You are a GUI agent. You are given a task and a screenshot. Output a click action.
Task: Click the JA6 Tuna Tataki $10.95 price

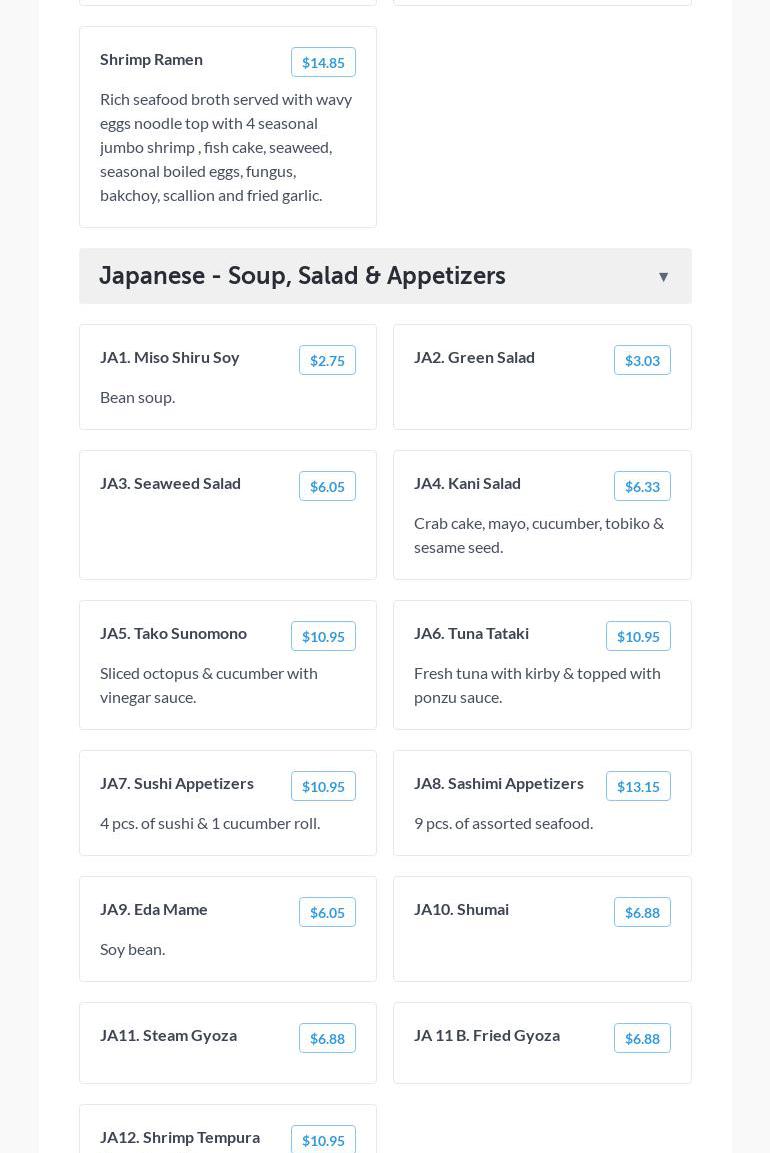(x=638, y=636)
